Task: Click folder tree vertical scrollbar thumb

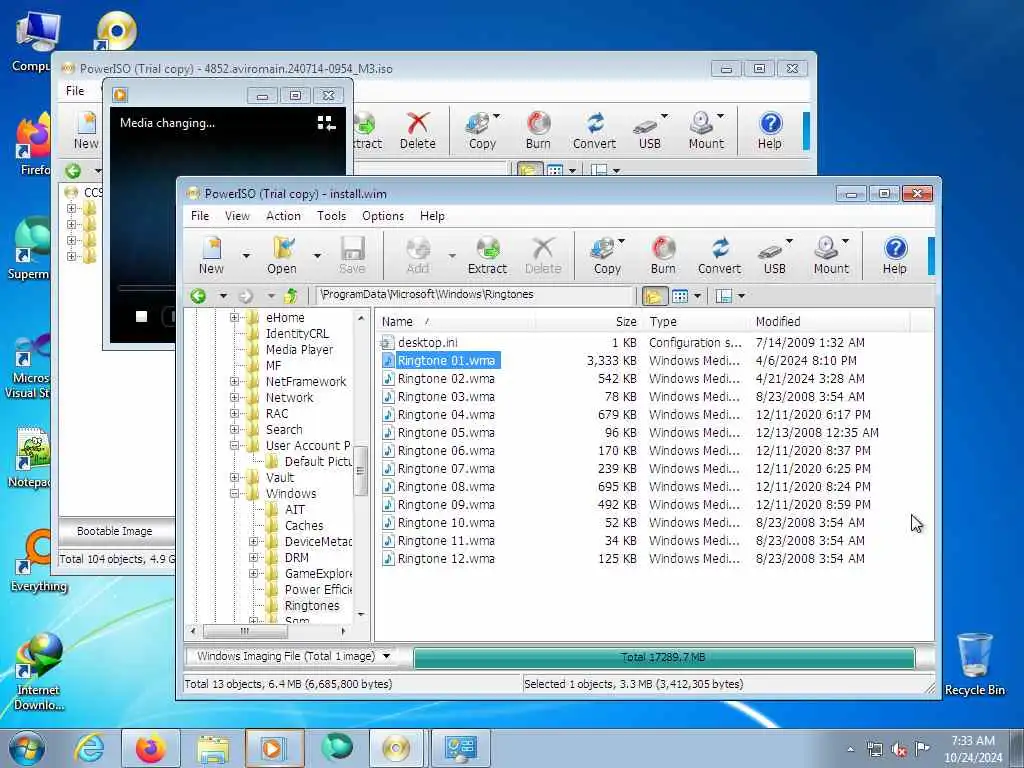Action: pyautogui.click(x=360, y=470)
